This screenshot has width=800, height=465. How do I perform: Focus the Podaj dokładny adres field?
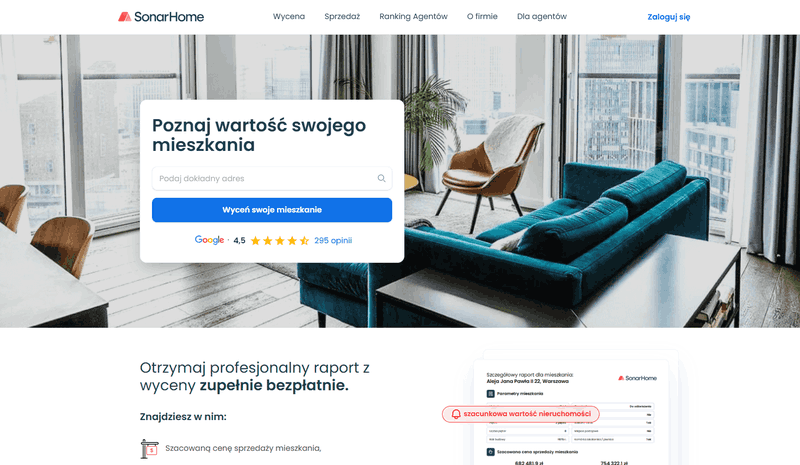coord(272,178)
